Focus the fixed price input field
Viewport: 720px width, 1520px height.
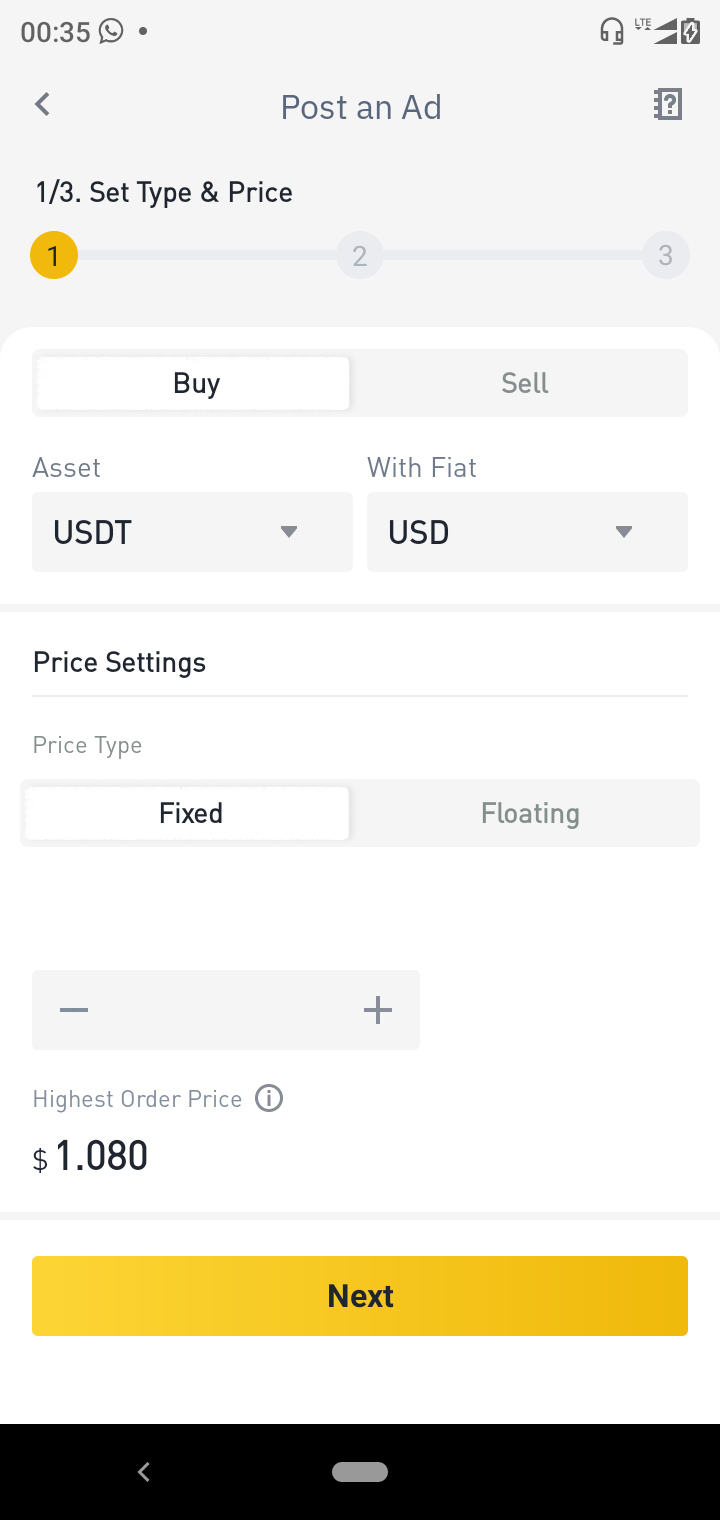(x=226, y=1010)
